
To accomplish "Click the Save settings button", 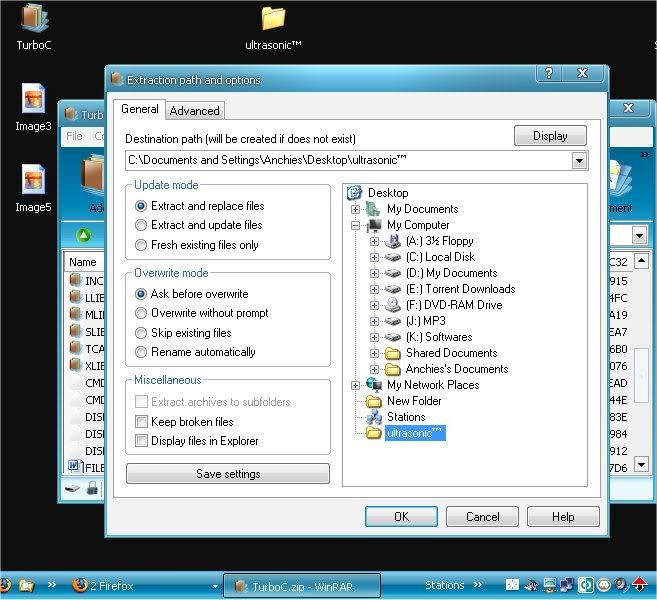I will (x=228, y=473).
